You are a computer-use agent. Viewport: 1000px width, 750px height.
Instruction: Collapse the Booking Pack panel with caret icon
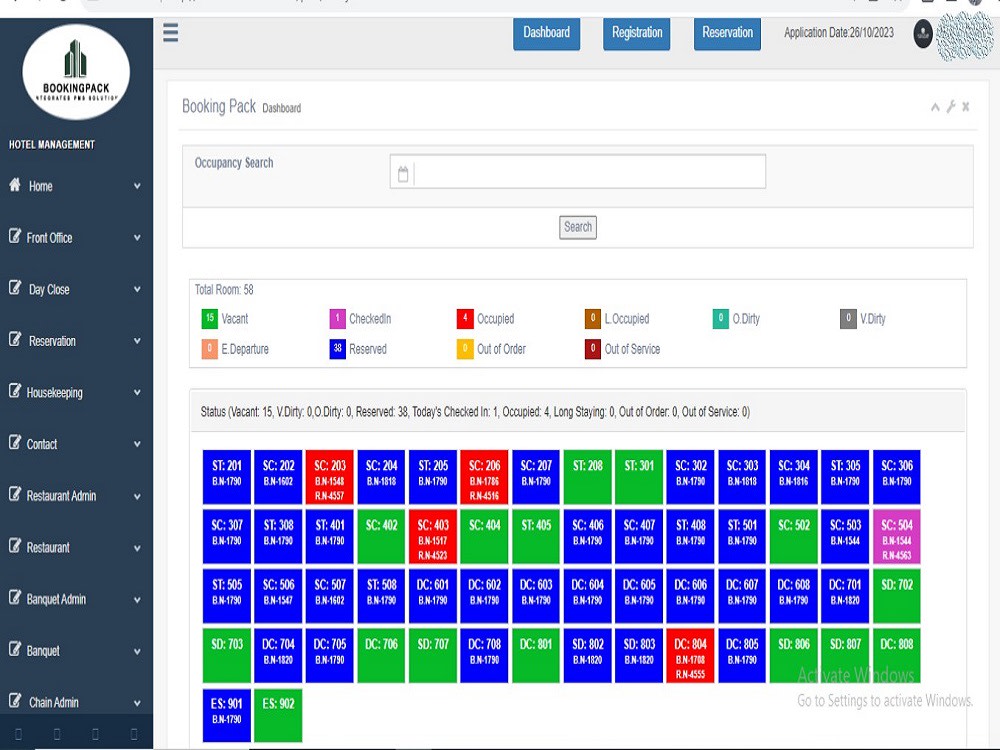pos(935,107)
